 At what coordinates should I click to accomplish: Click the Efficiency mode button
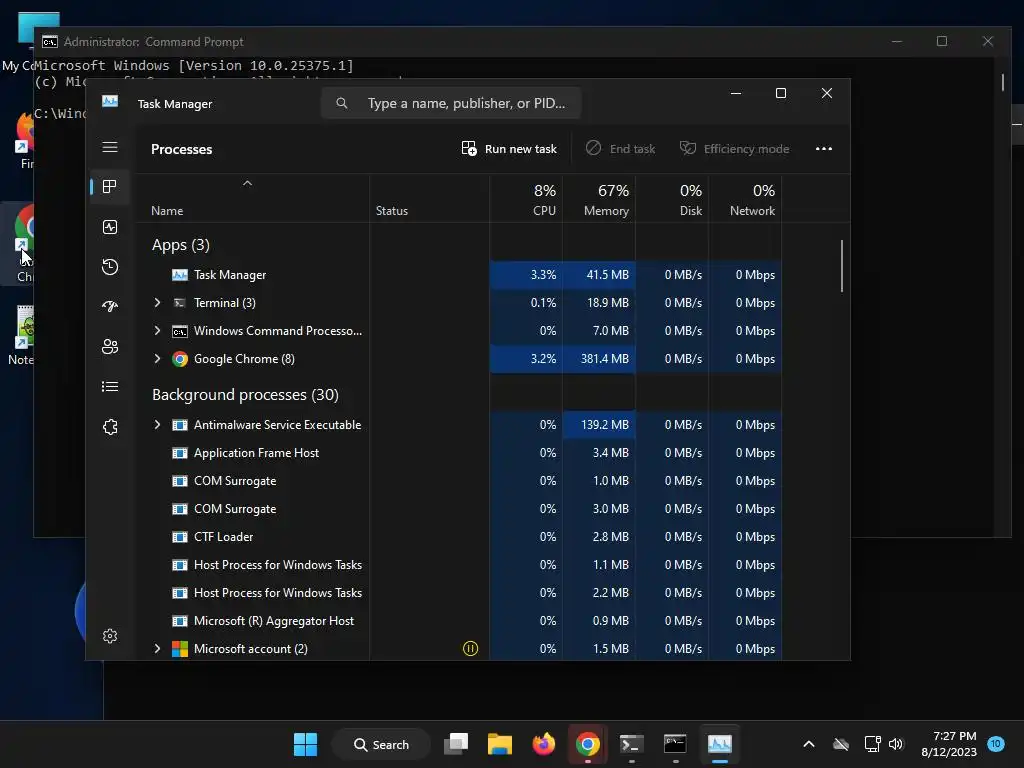point(735,149)
